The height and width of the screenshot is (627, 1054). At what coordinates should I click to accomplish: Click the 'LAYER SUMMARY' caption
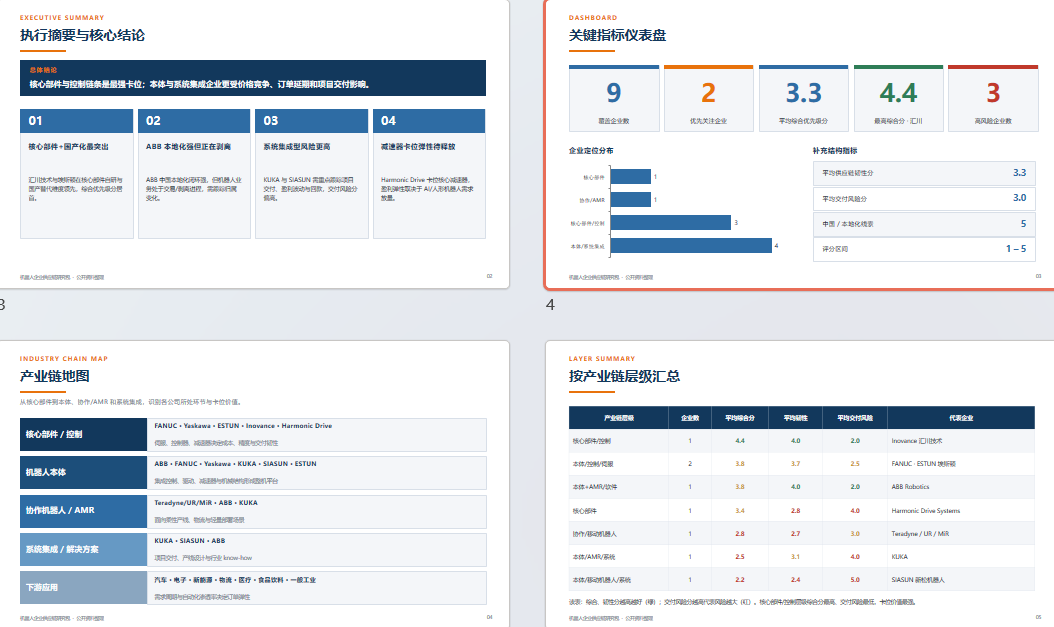(x=602, y=358)
